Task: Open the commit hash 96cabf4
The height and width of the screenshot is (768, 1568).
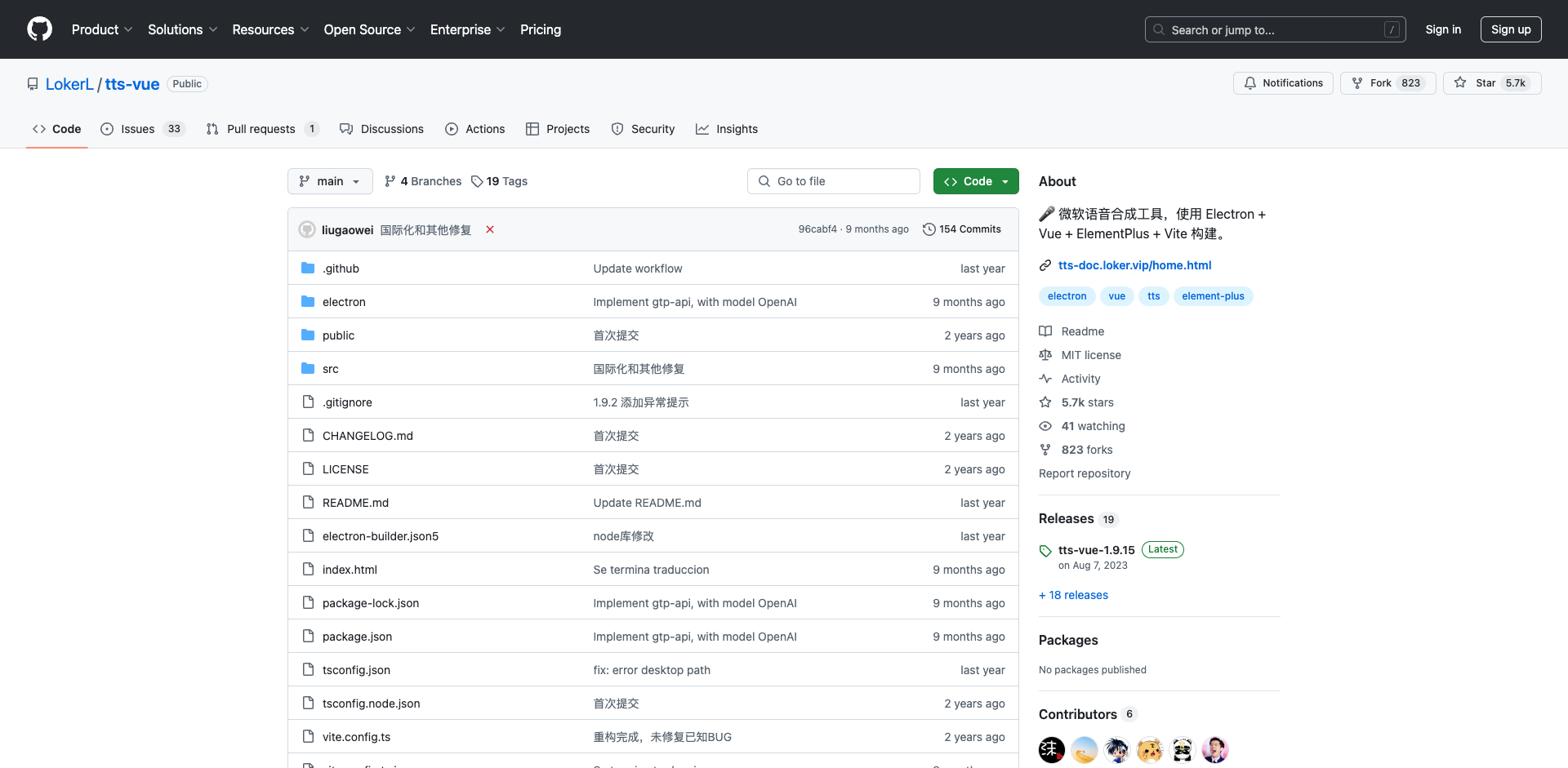Action: [817, 229]
